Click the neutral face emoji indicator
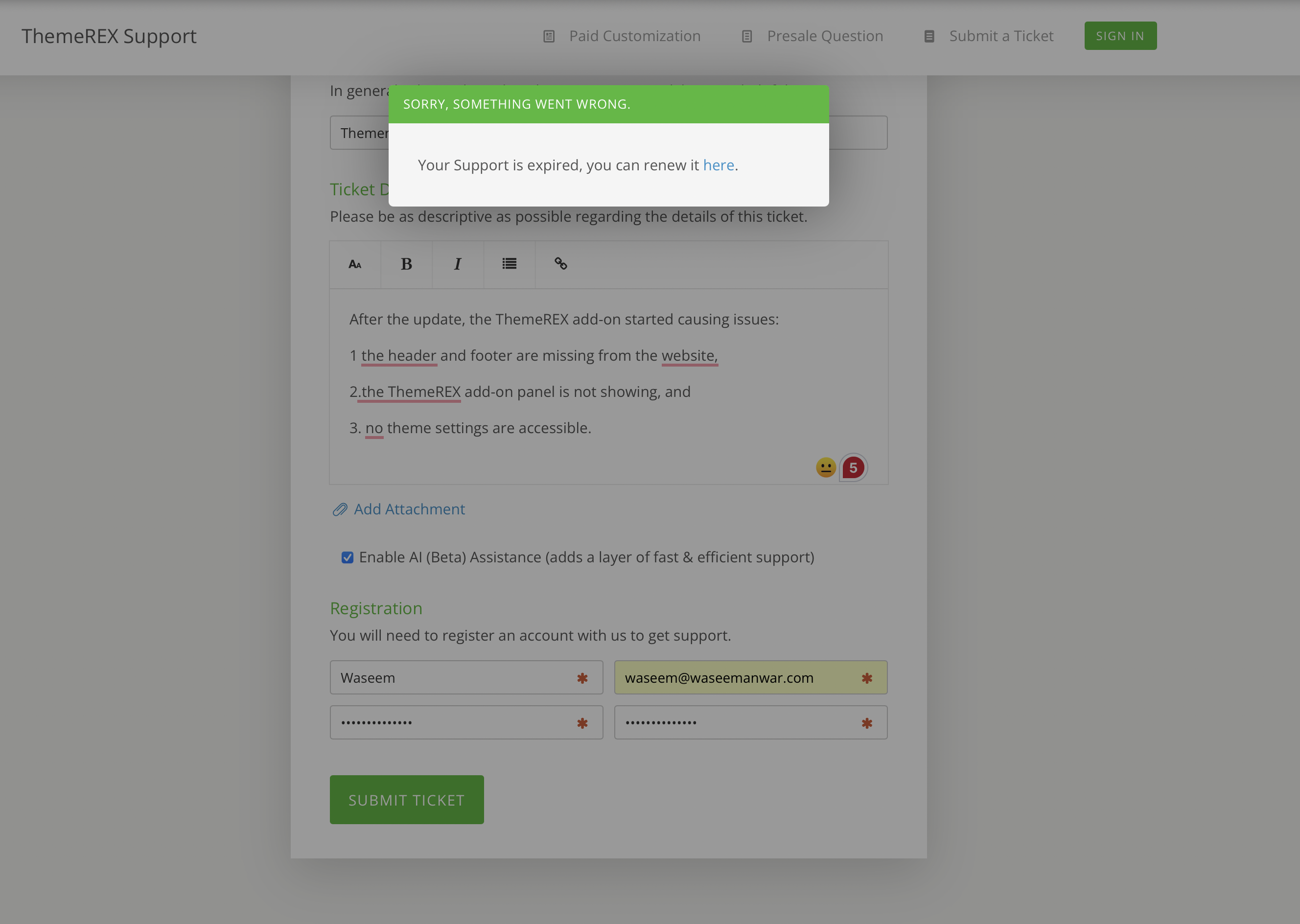This screenshot has height=924, width=1300. pos(826,468)
